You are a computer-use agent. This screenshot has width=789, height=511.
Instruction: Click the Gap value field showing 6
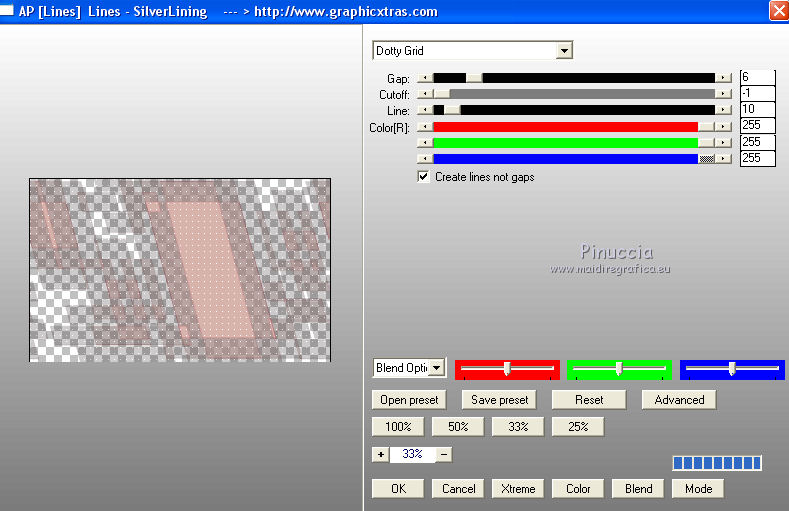click(x=758, y=77)
